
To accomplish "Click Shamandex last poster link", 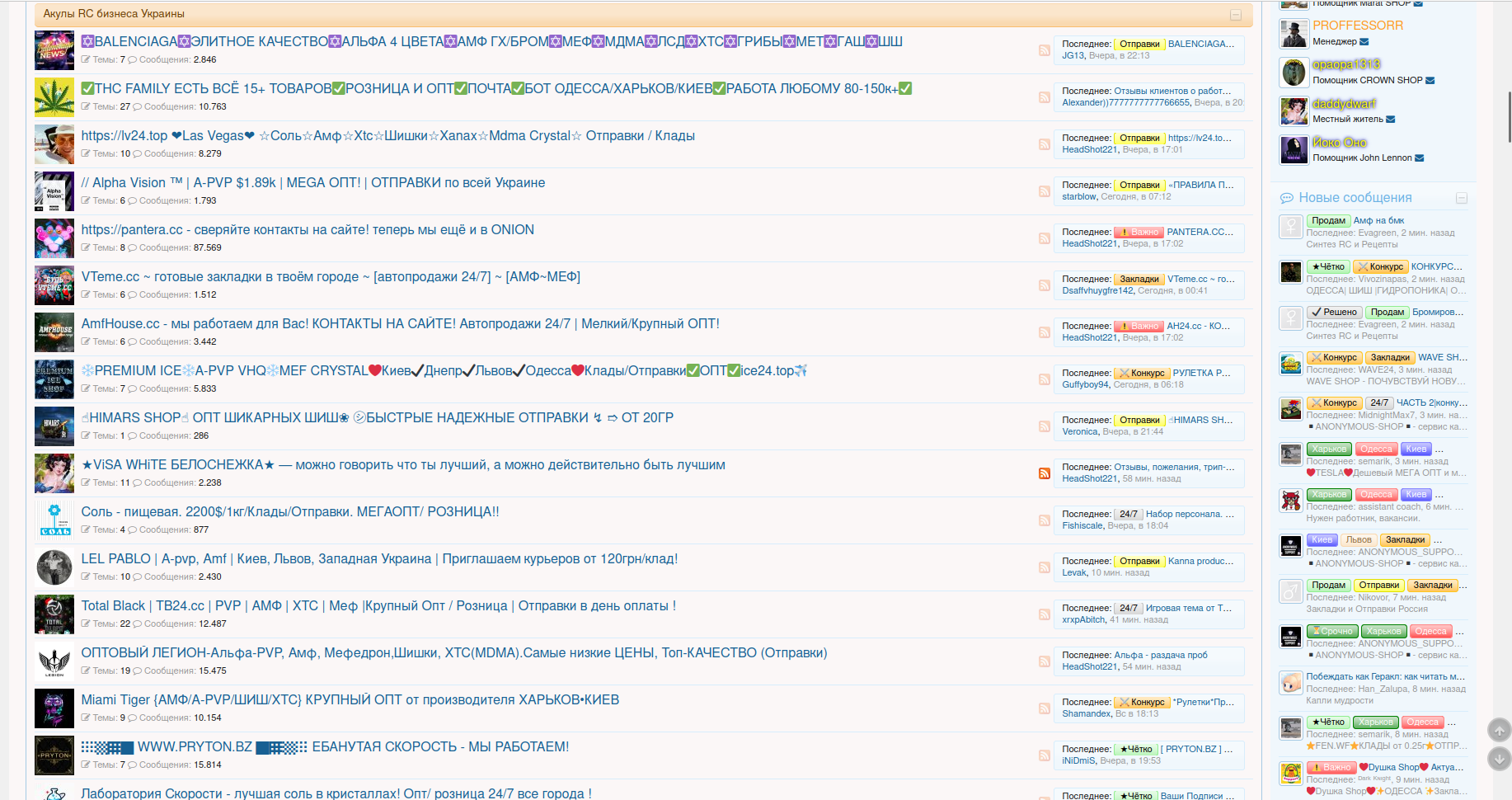I will pos(1087,714).
